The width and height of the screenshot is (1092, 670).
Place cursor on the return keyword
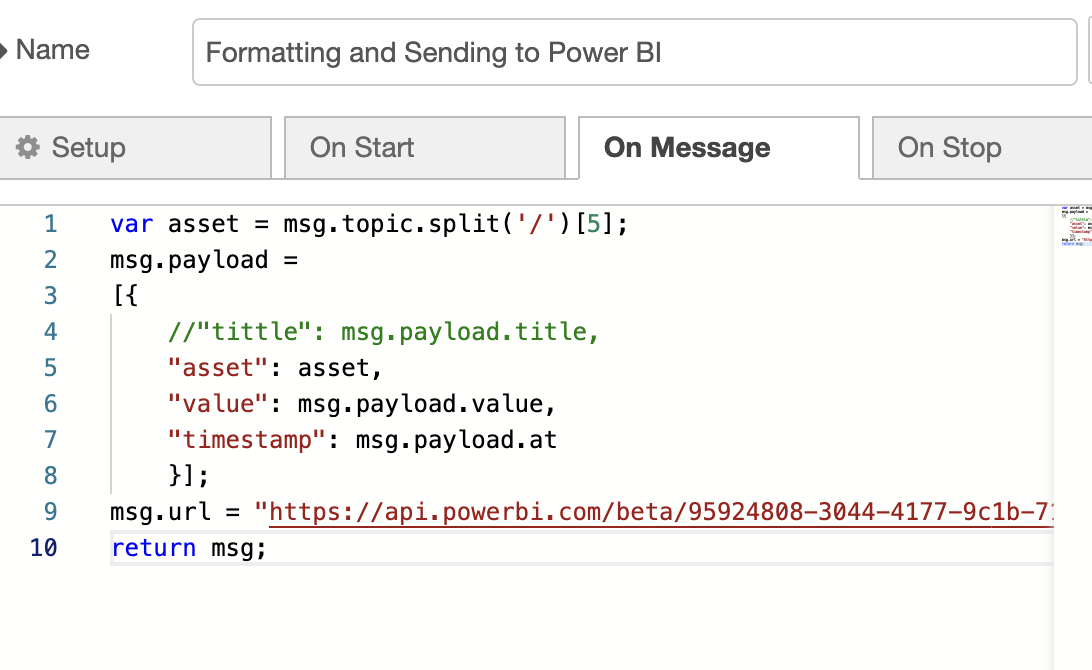tap(153, 548)
